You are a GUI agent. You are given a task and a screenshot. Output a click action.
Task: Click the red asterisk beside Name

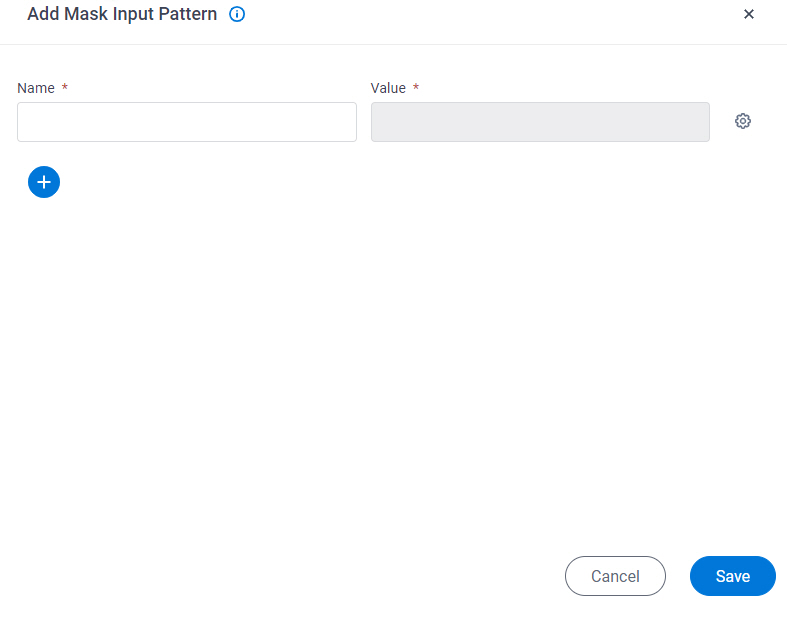(65, 88)
